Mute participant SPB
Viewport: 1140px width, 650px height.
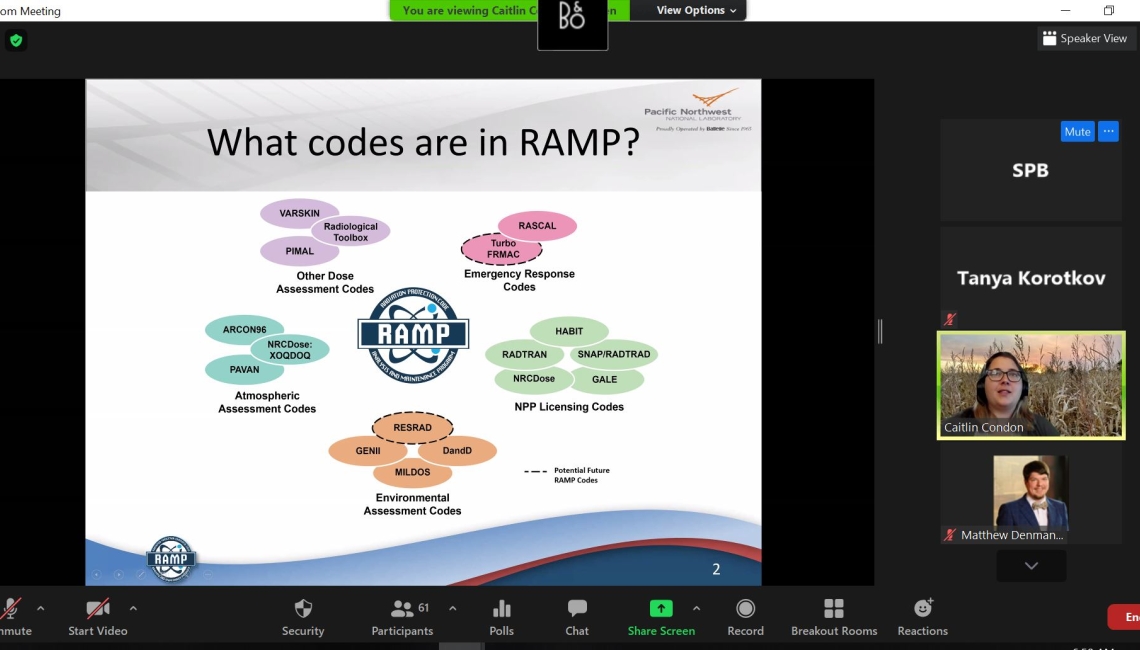coord(1077,132)
